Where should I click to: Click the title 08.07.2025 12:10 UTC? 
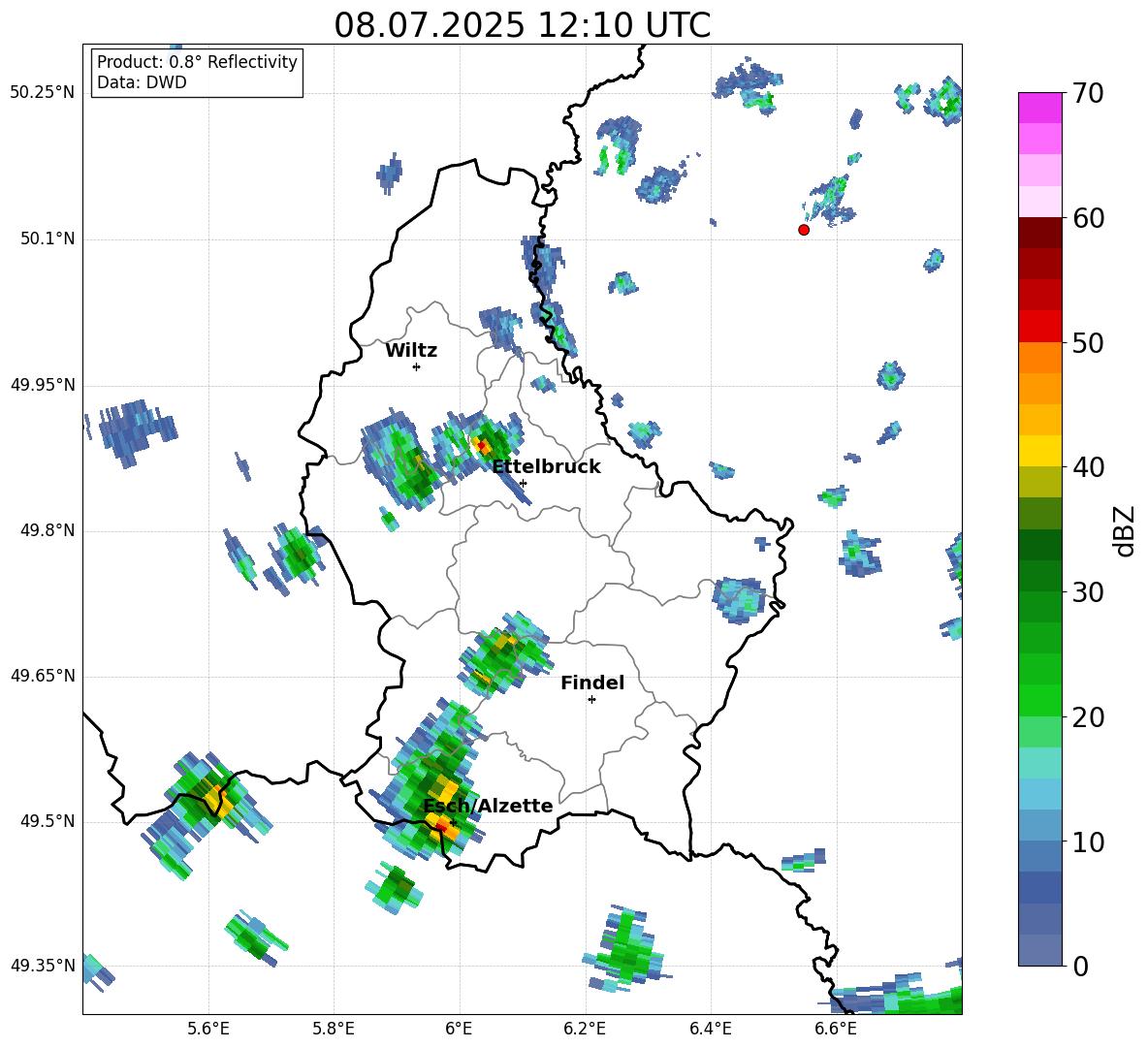pyautogui.click(x=522, y=25)
